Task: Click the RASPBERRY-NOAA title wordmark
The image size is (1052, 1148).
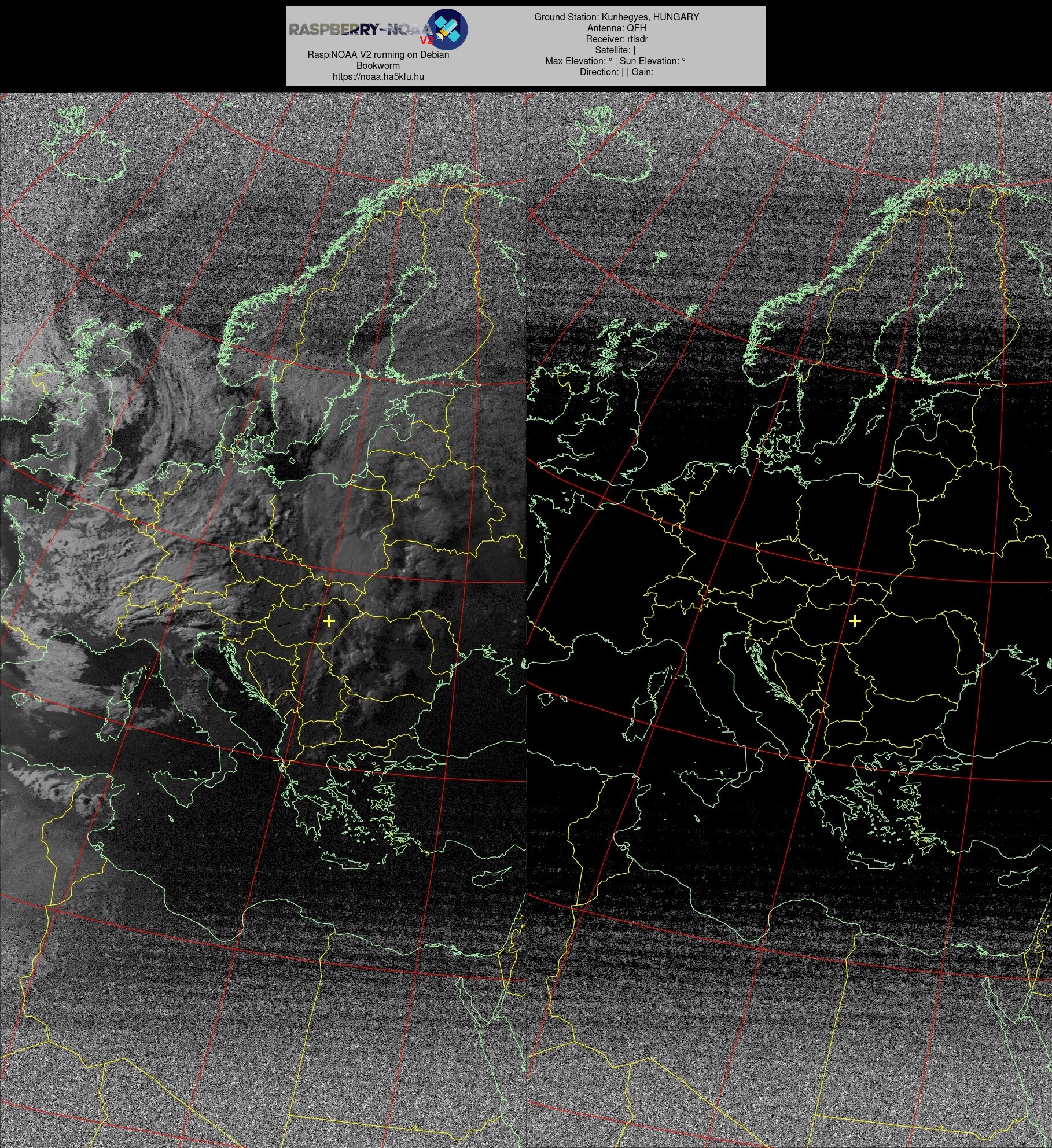Action: (360, 30)
